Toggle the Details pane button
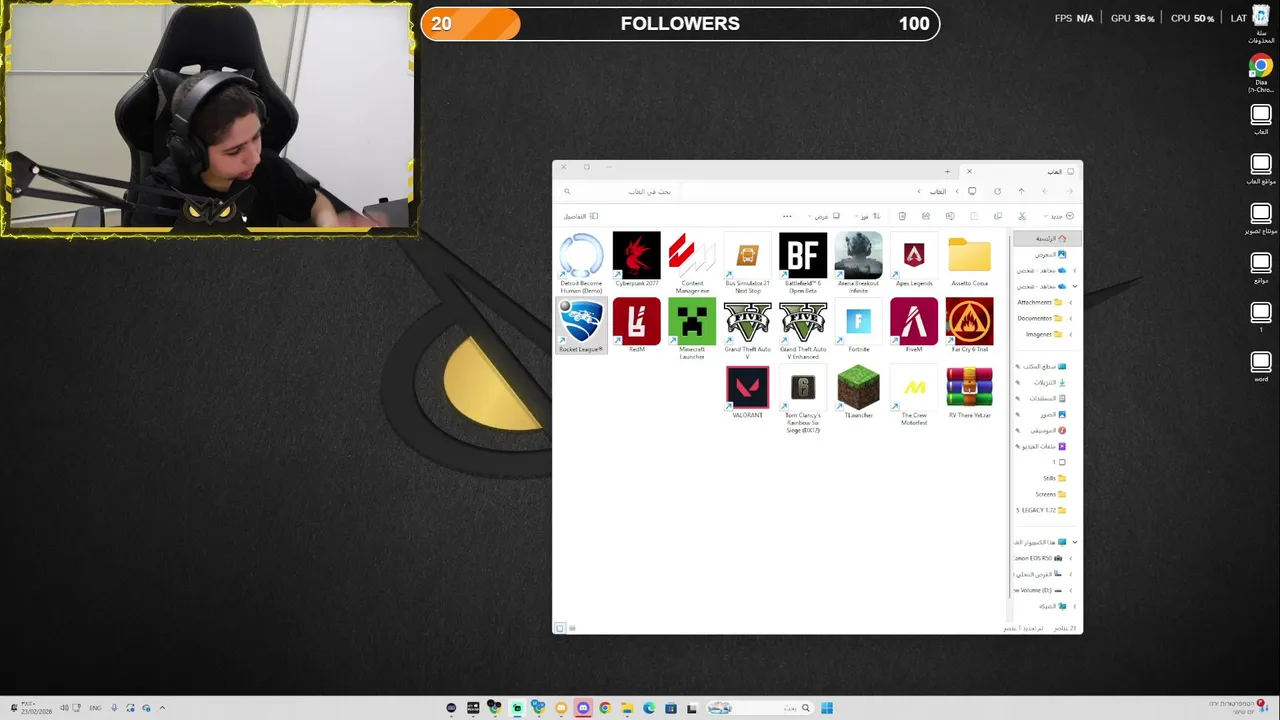Screen dimensions: 1280x720 pyautogui.click(x=581, y=216)
